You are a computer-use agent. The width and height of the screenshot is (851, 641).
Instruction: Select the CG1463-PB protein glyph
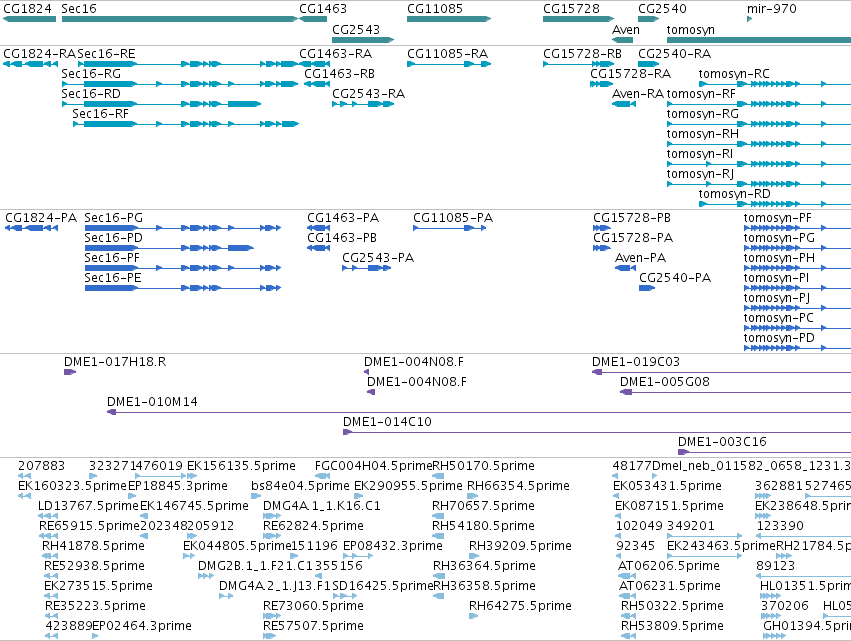point(319,248)
